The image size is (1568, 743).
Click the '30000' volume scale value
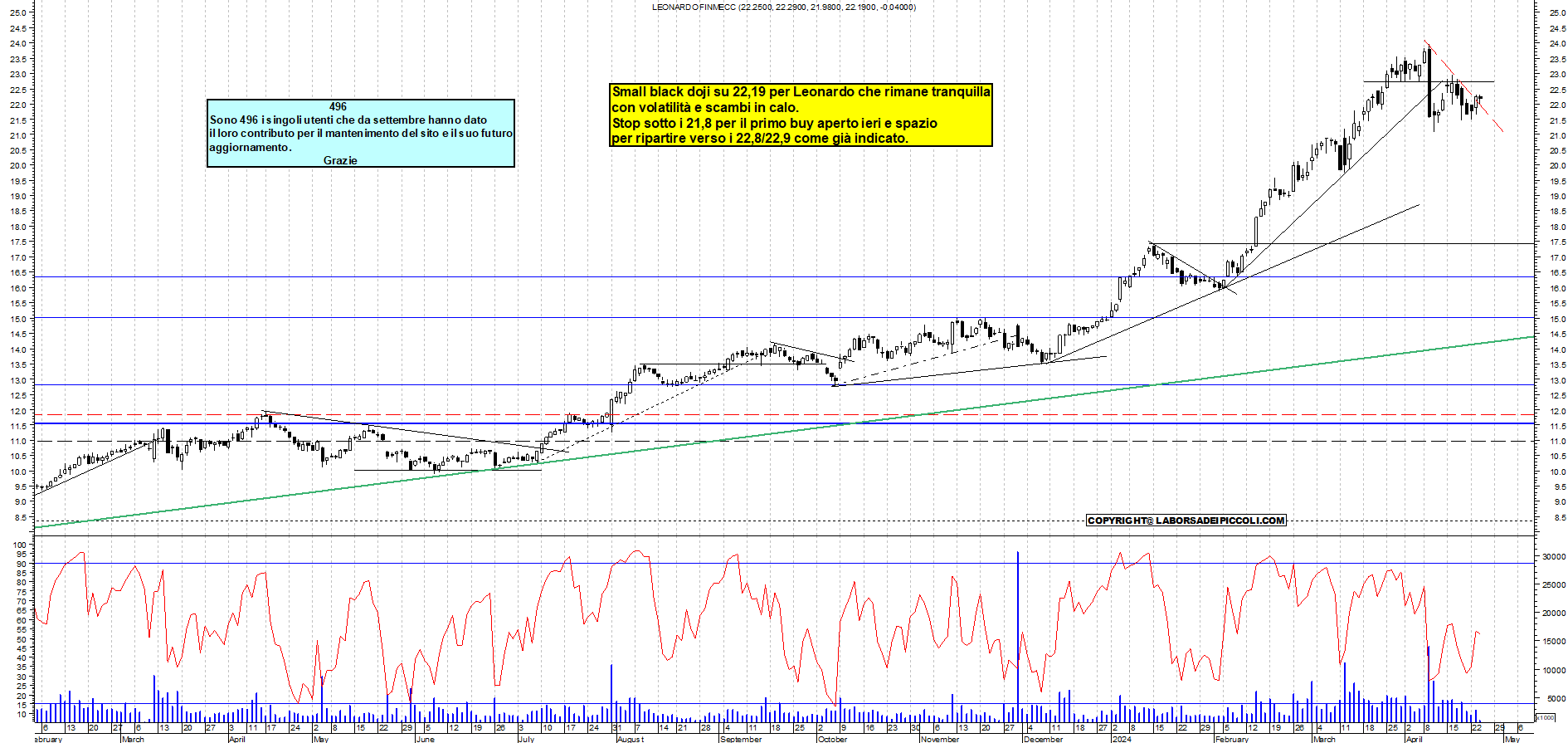coord(1554,557)
